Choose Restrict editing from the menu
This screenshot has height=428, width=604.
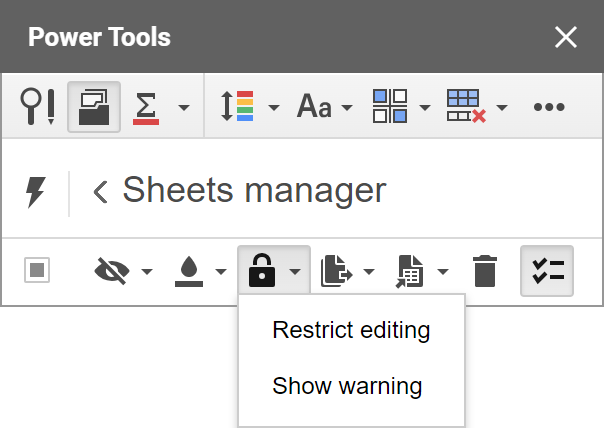(351, 331)
